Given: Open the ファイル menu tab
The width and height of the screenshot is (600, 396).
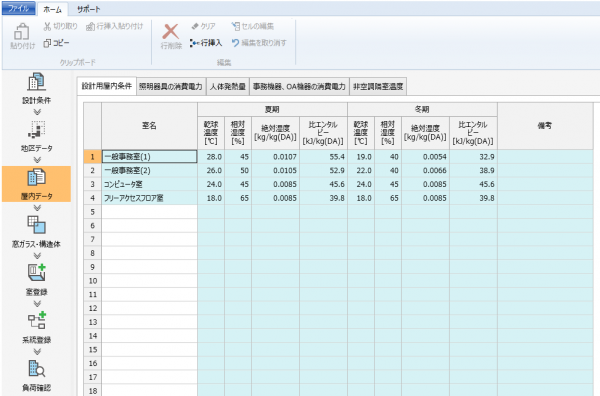Looking at the screenshot, I should click(x=18, y=8).
